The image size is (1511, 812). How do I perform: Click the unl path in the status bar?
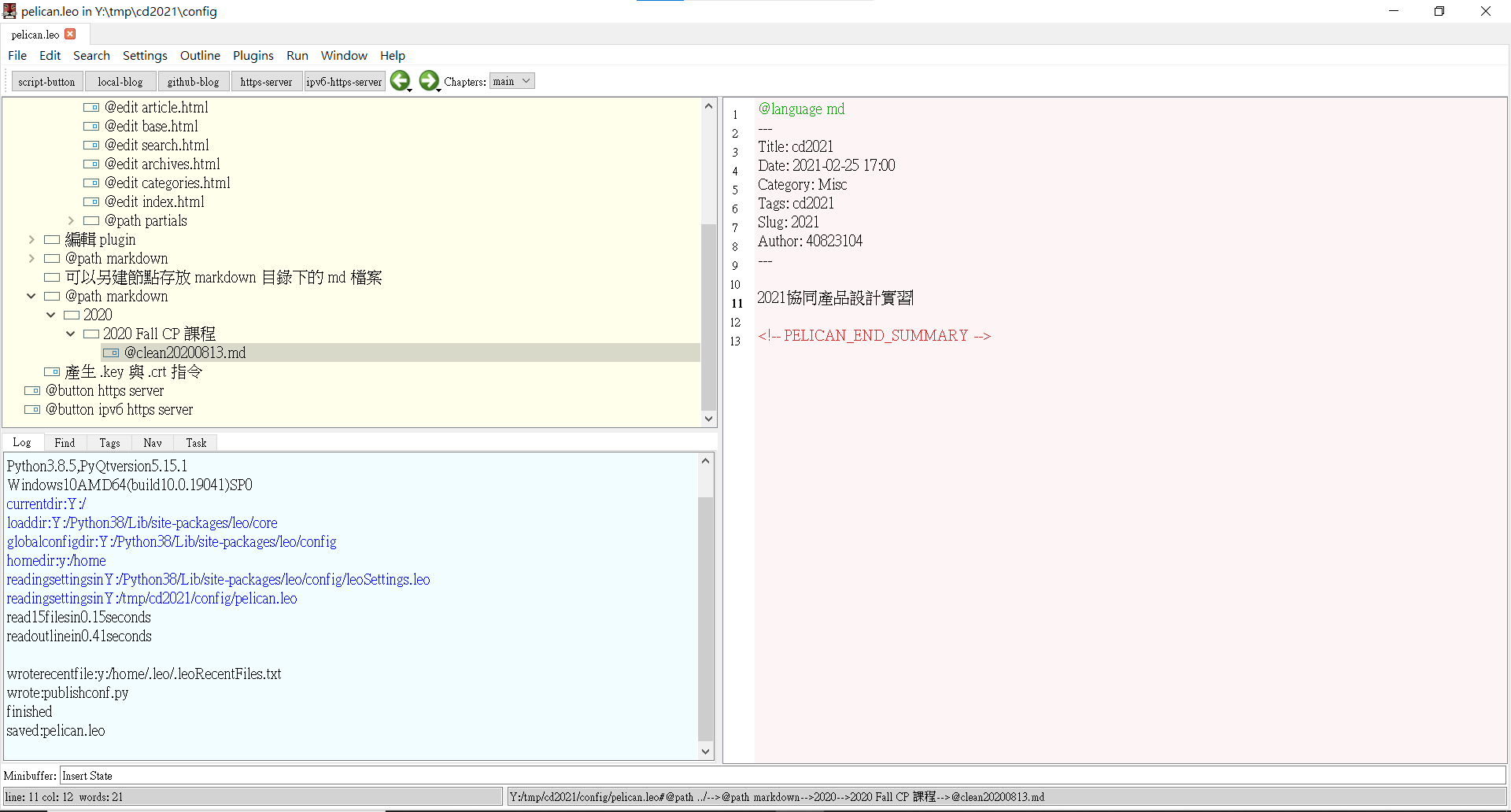[x=778, y=796]
